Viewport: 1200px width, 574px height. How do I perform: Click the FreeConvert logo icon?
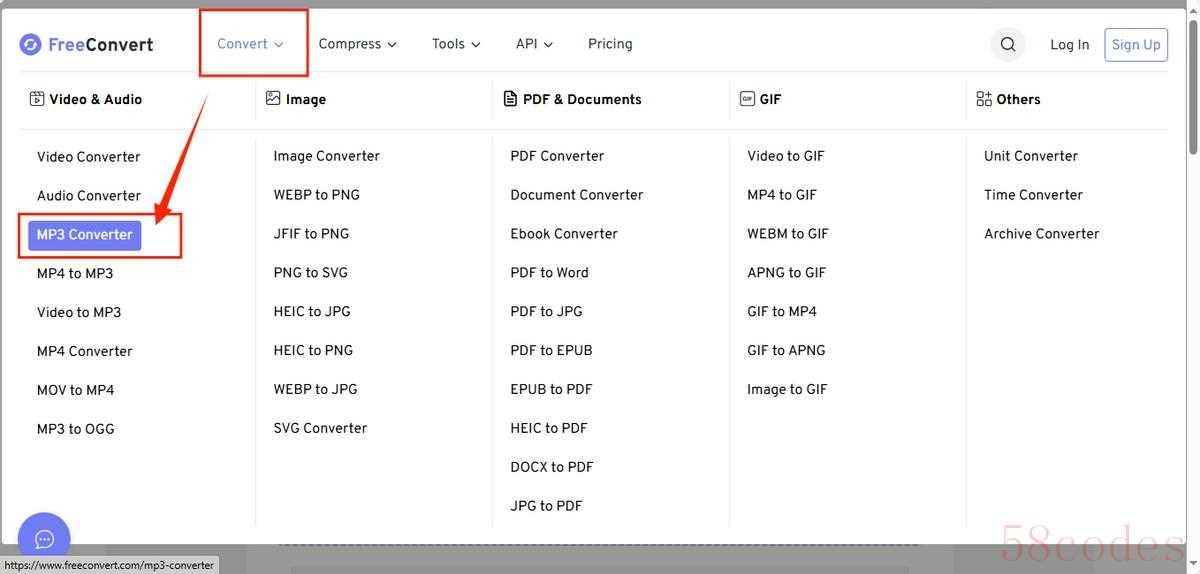(x=31, y=44)
